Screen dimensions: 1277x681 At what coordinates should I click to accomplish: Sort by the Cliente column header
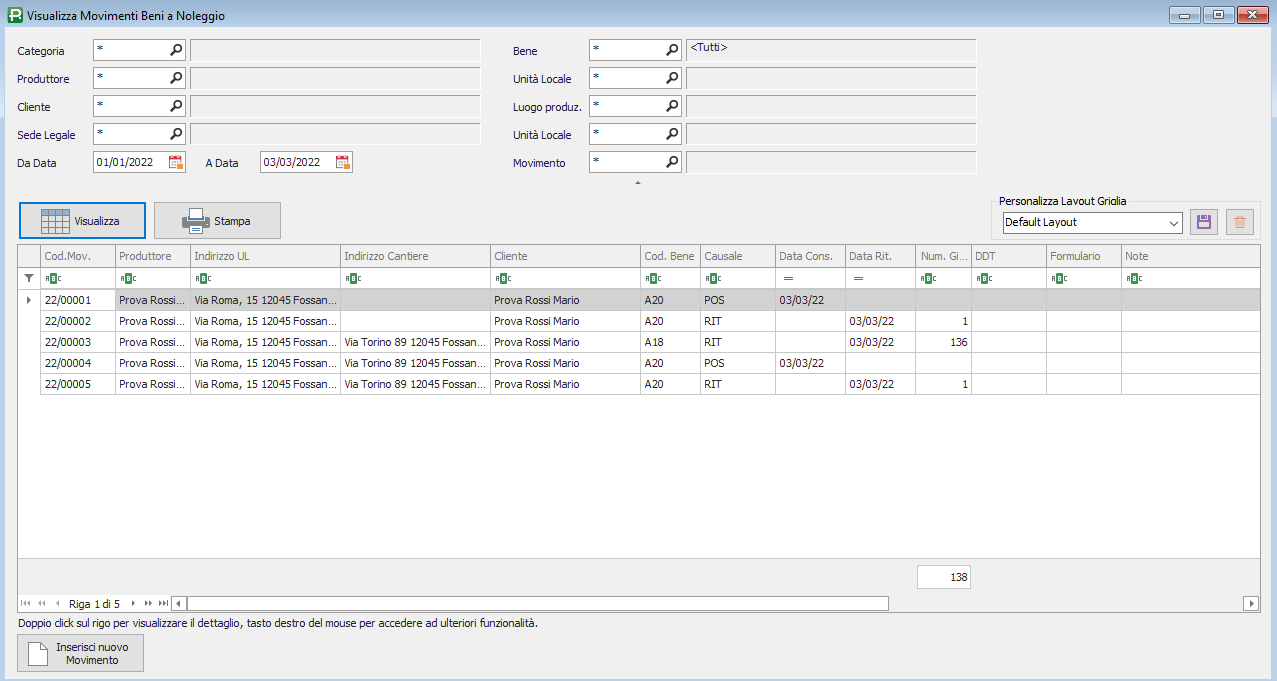(x=565, y=256)
